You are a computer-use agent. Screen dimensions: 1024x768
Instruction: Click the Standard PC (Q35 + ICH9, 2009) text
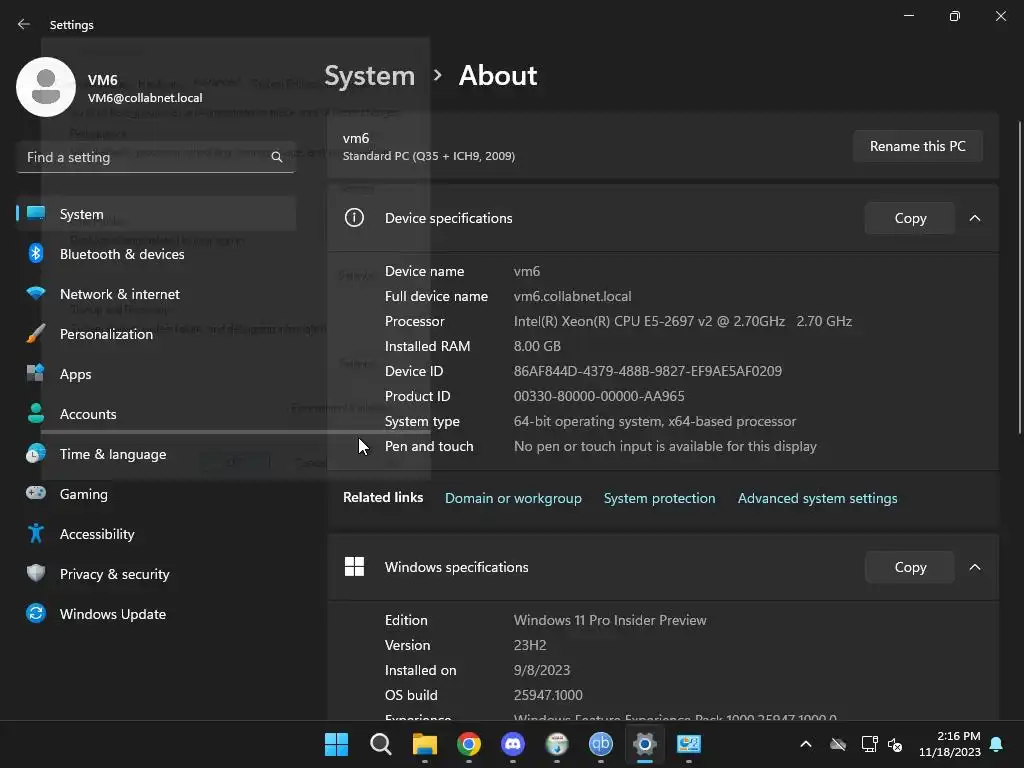(x=428, y=156)
